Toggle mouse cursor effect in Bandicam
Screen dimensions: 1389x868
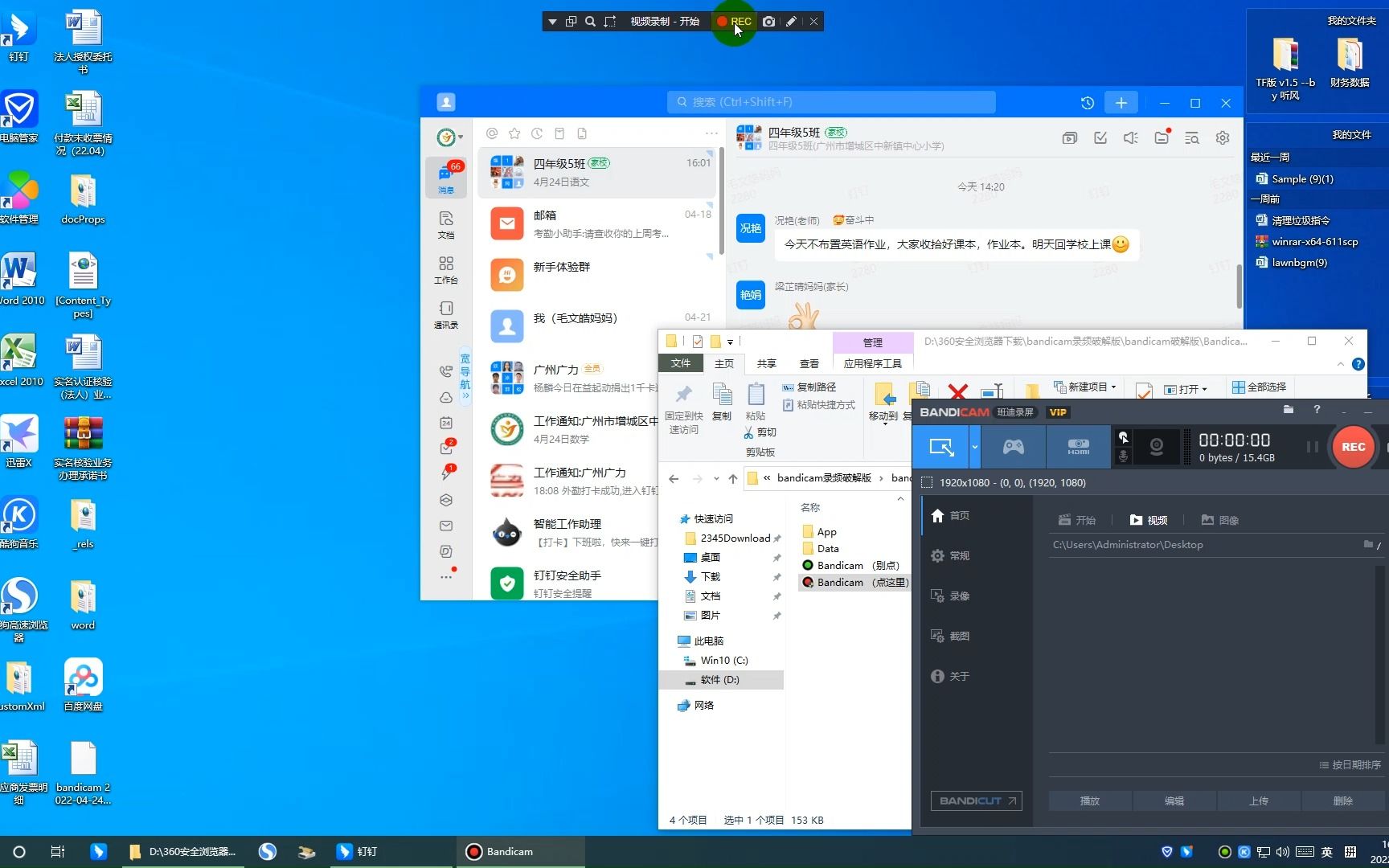tap(1124, 437)
